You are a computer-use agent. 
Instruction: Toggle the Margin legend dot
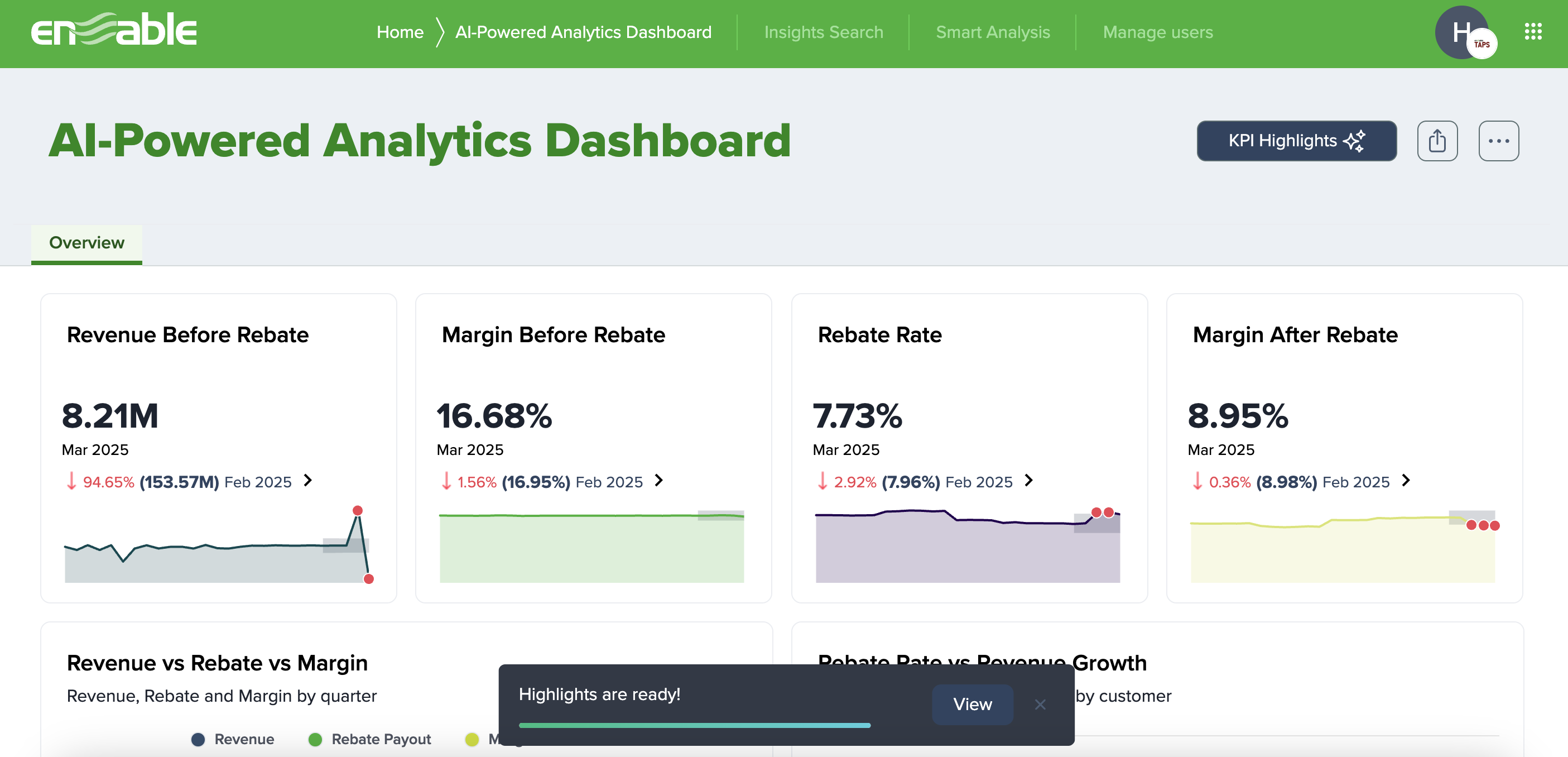point(471,739)
